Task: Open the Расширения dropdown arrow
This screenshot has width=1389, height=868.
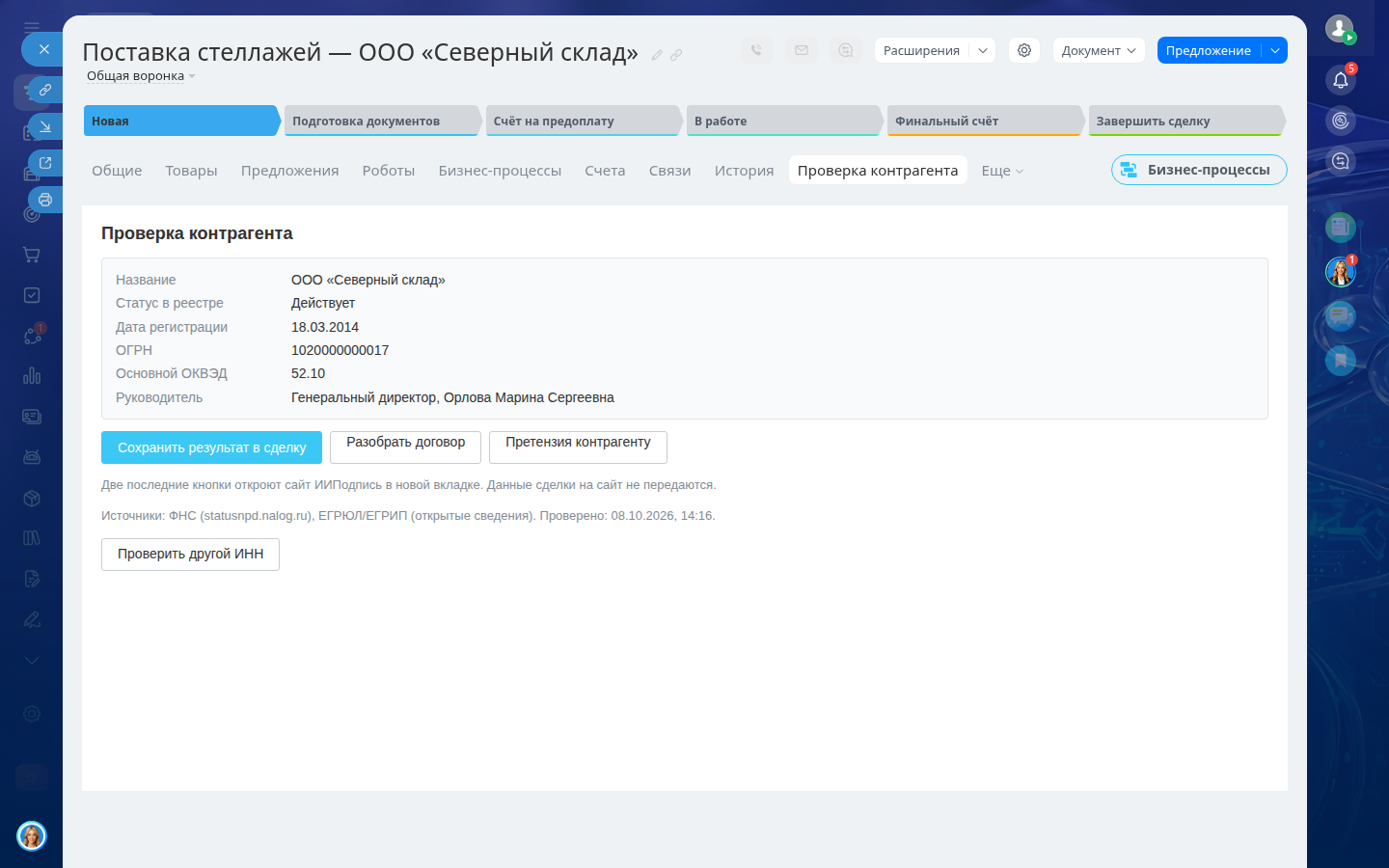Action: click(x=982, y=50)
